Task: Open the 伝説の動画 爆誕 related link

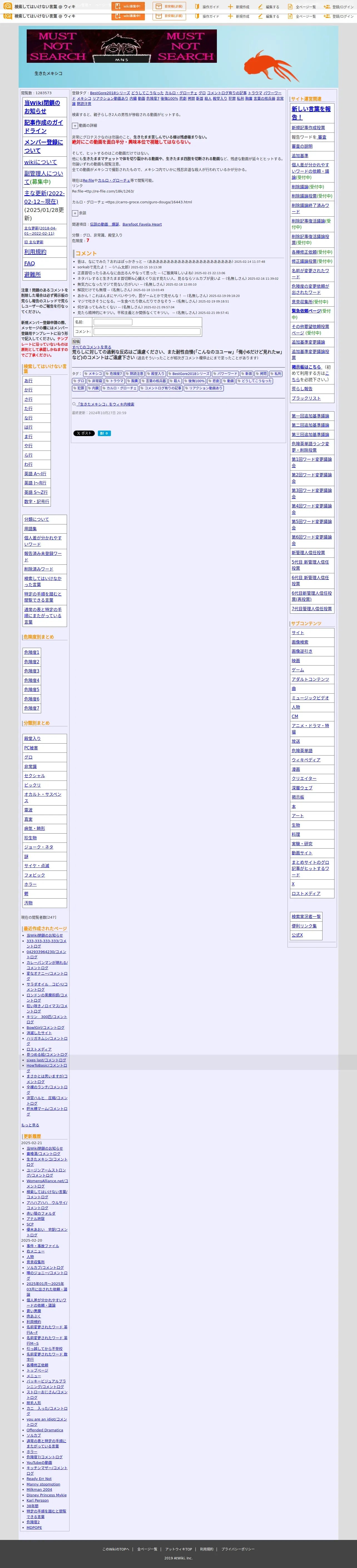Action: (104, 224)
